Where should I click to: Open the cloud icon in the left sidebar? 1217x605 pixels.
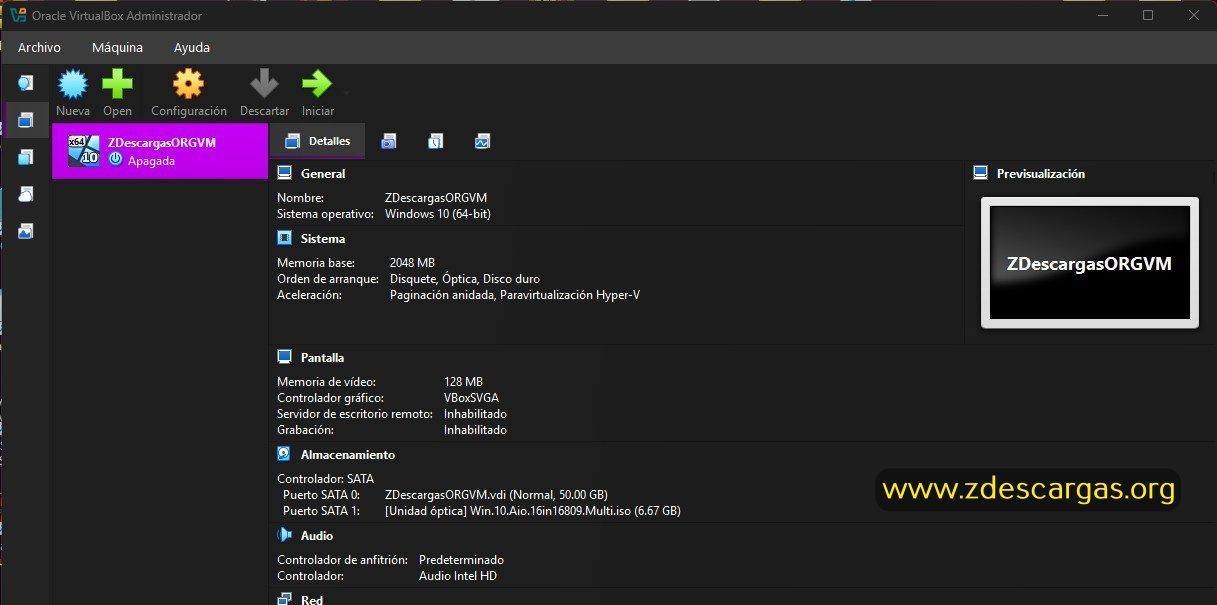pos(26,194)
